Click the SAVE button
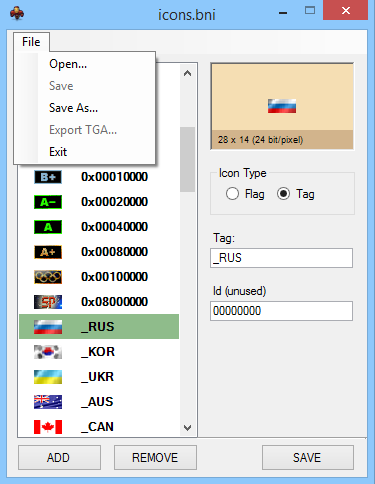This screenshot has height=484, width=375. pos(308,457)
